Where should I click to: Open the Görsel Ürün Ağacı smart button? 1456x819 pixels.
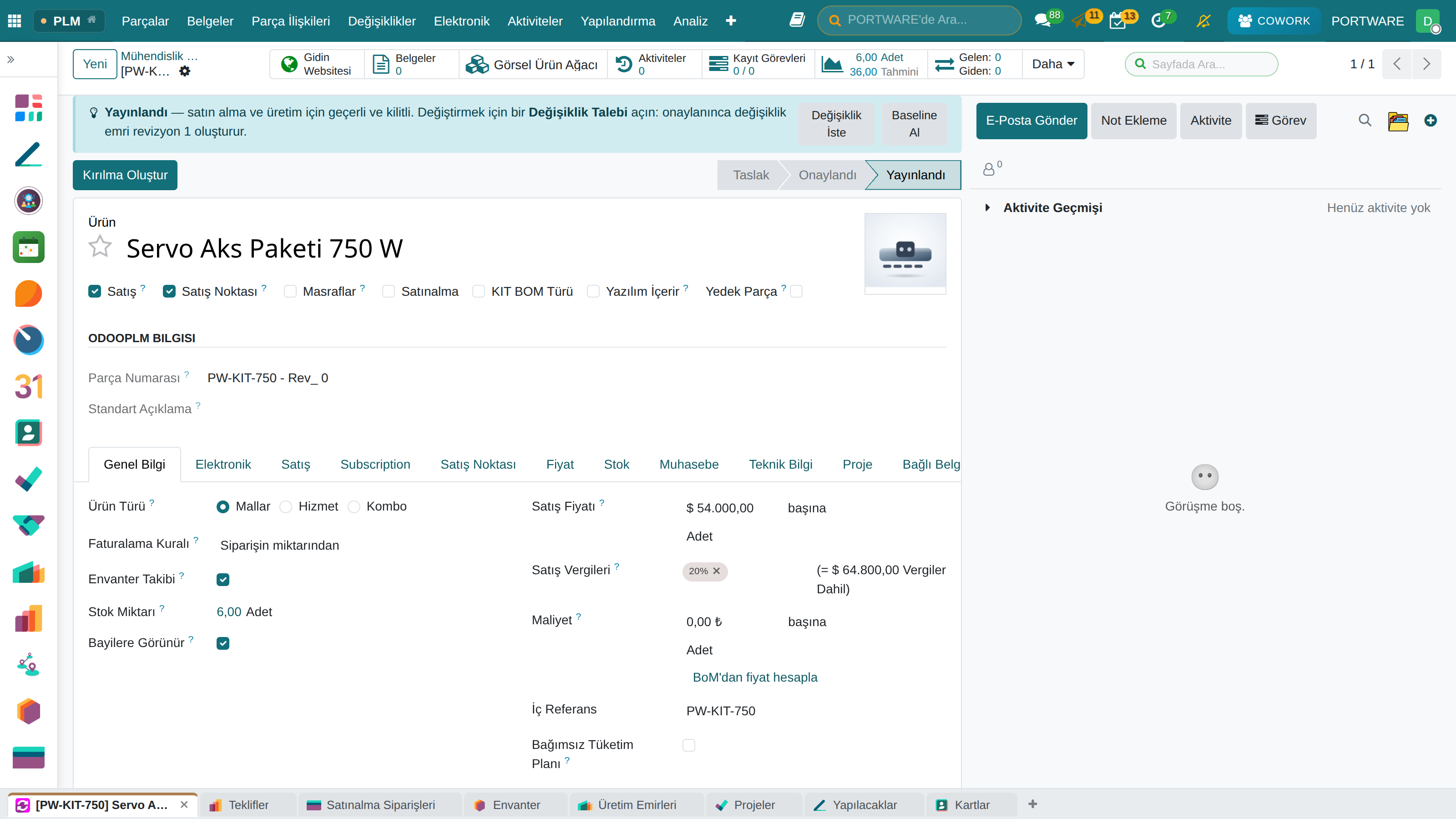[x=532, y=64]
